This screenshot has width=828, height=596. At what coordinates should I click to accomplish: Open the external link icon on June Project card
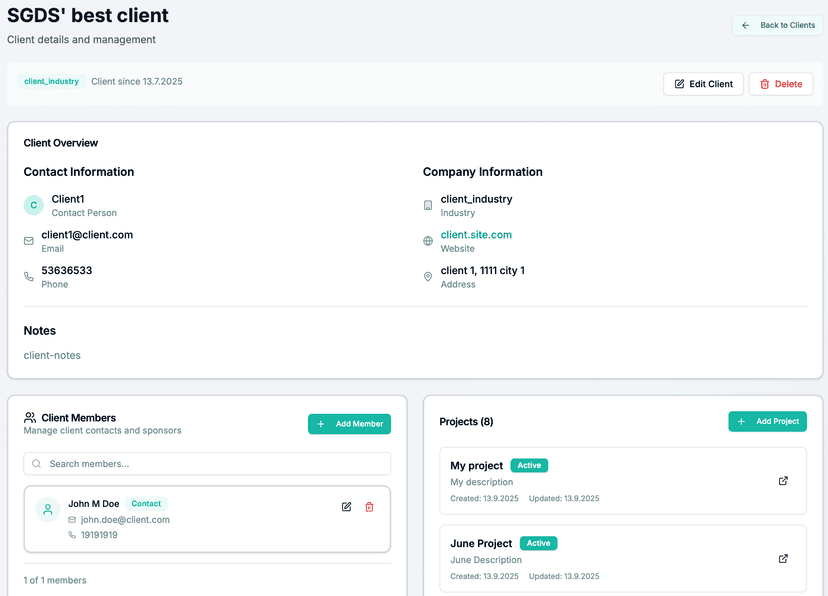pyautogui.click(x=783, y=558)
